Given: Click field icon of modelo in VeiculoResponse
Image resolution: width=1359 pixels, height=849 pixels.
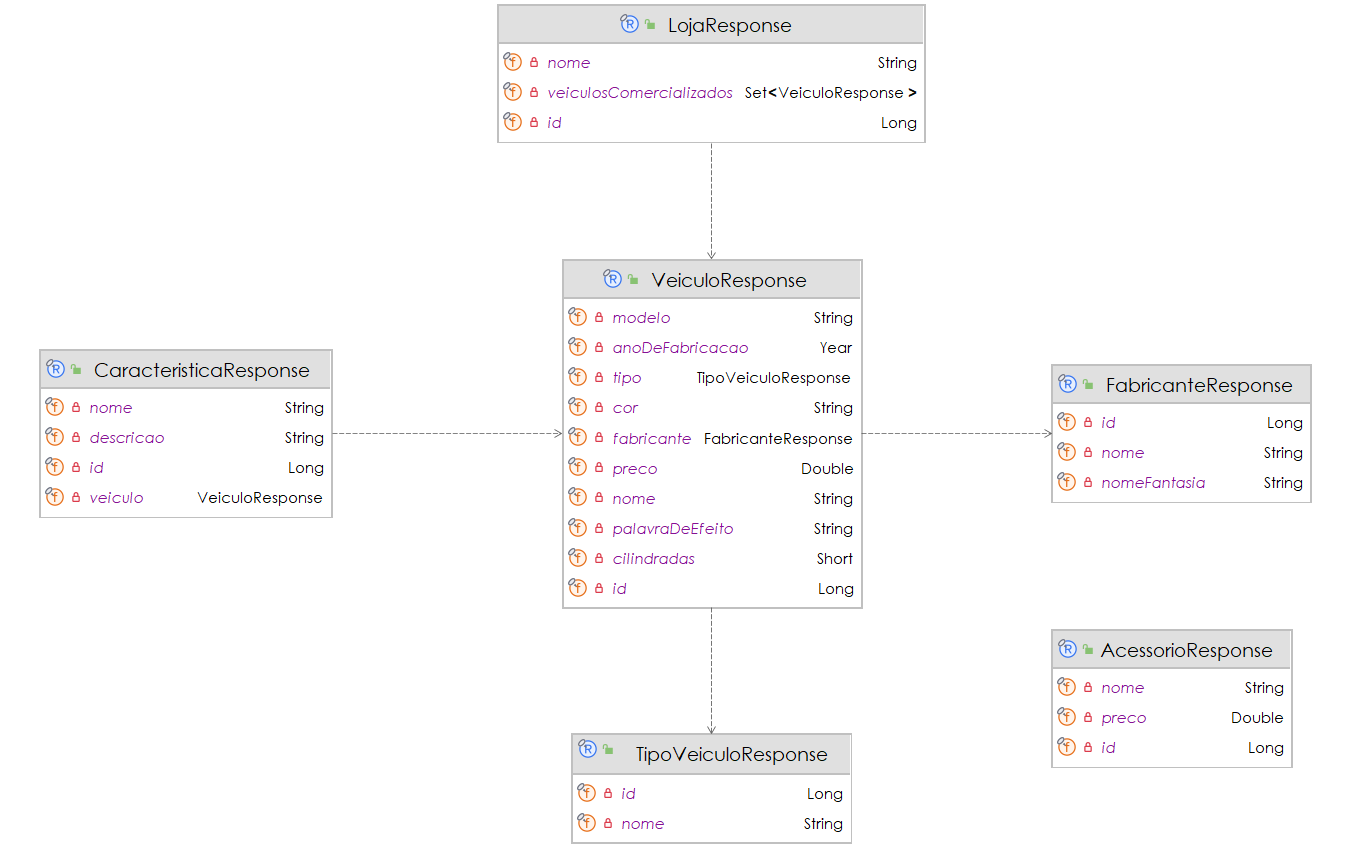Looking at the screenshot, I should (577, 316).
